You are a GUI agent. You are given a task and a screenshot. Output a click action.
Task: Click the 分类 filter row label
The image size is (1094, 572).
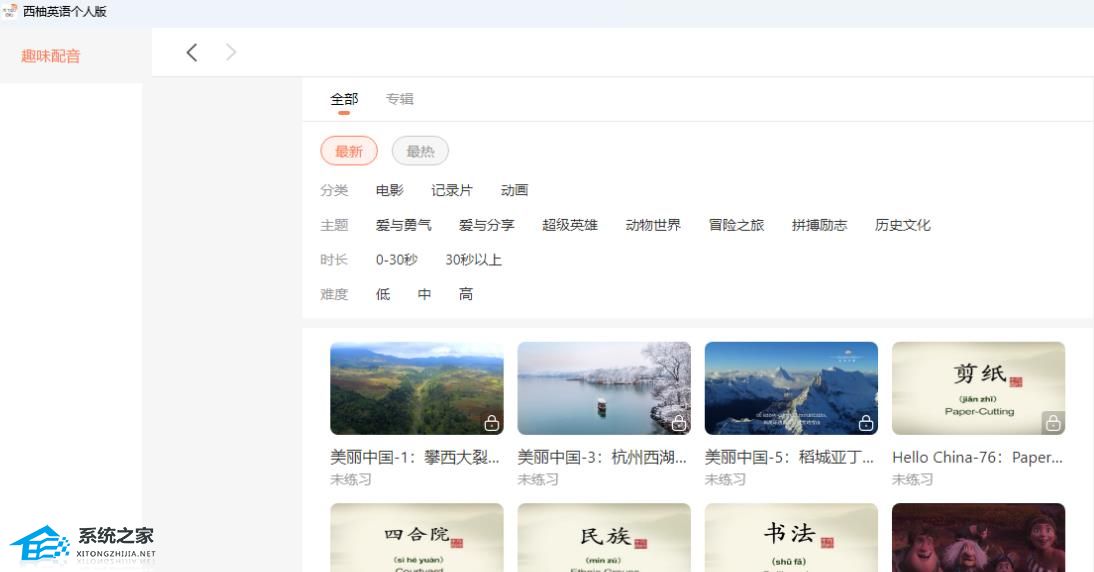coord(334,190)
